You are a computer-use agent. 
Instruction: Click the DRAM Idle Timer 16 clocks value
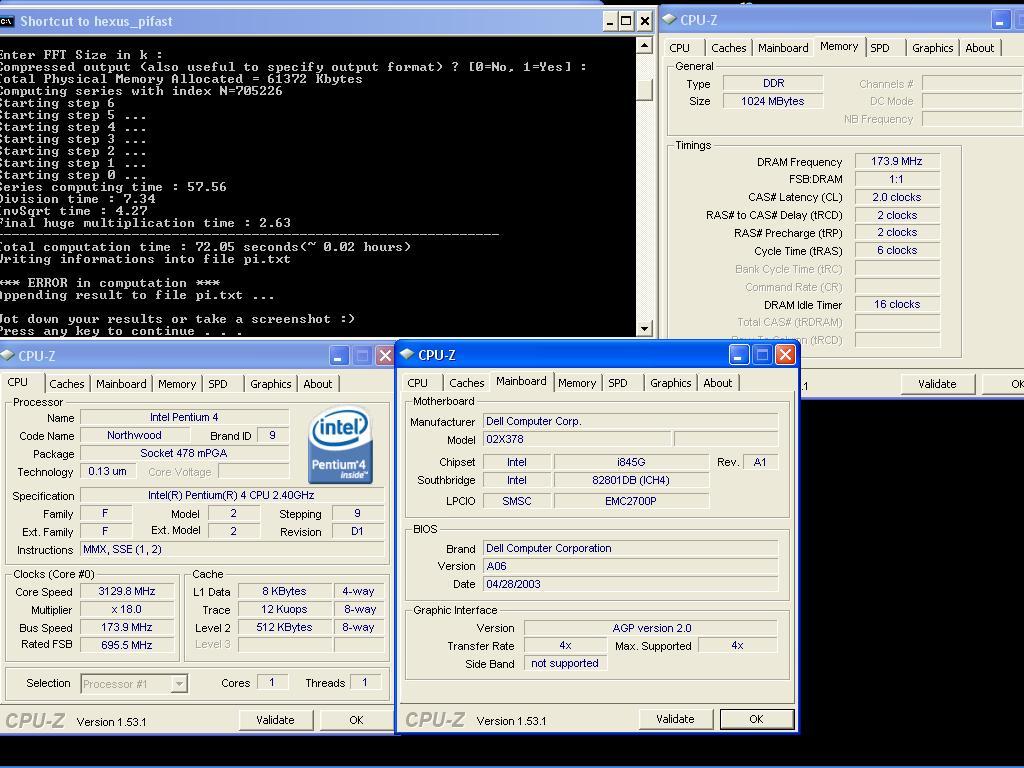897,304
